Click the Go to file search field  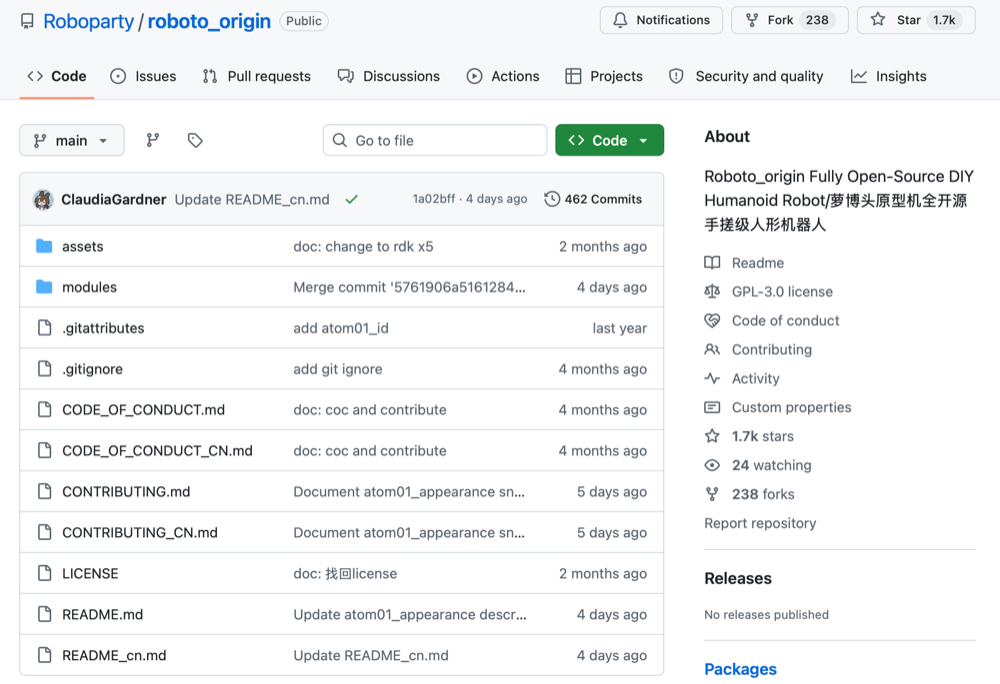coord(435,140)
